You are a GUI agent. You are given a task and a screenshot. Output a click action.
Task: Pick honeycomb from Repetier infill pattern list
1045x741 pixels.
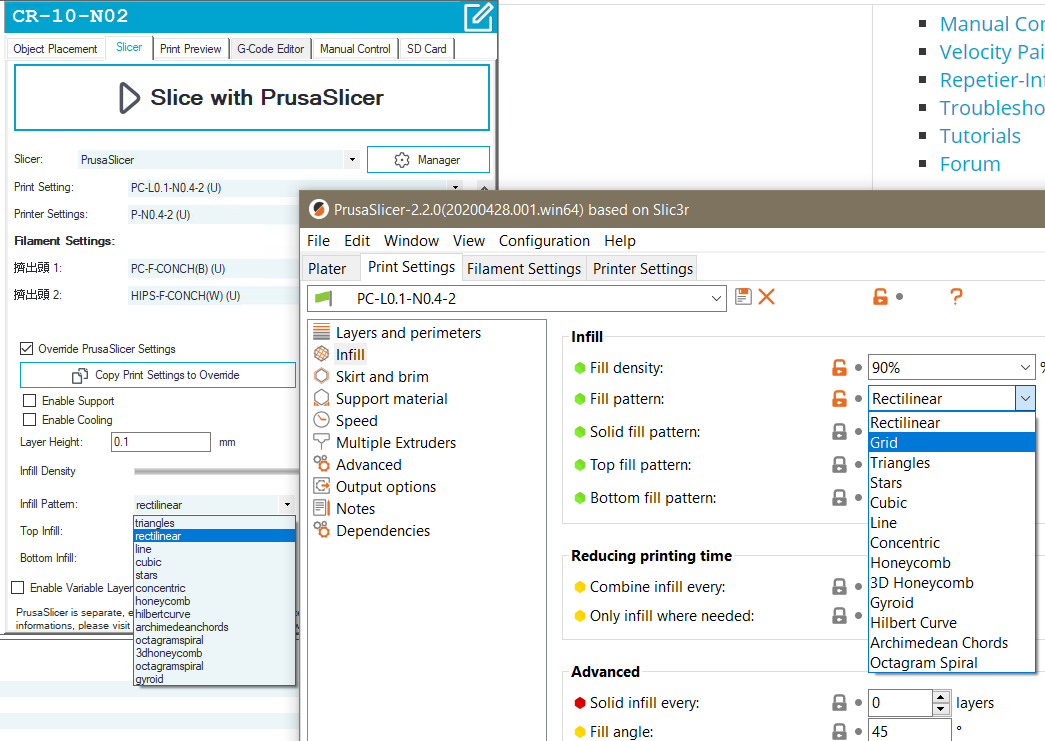point(214,601)
